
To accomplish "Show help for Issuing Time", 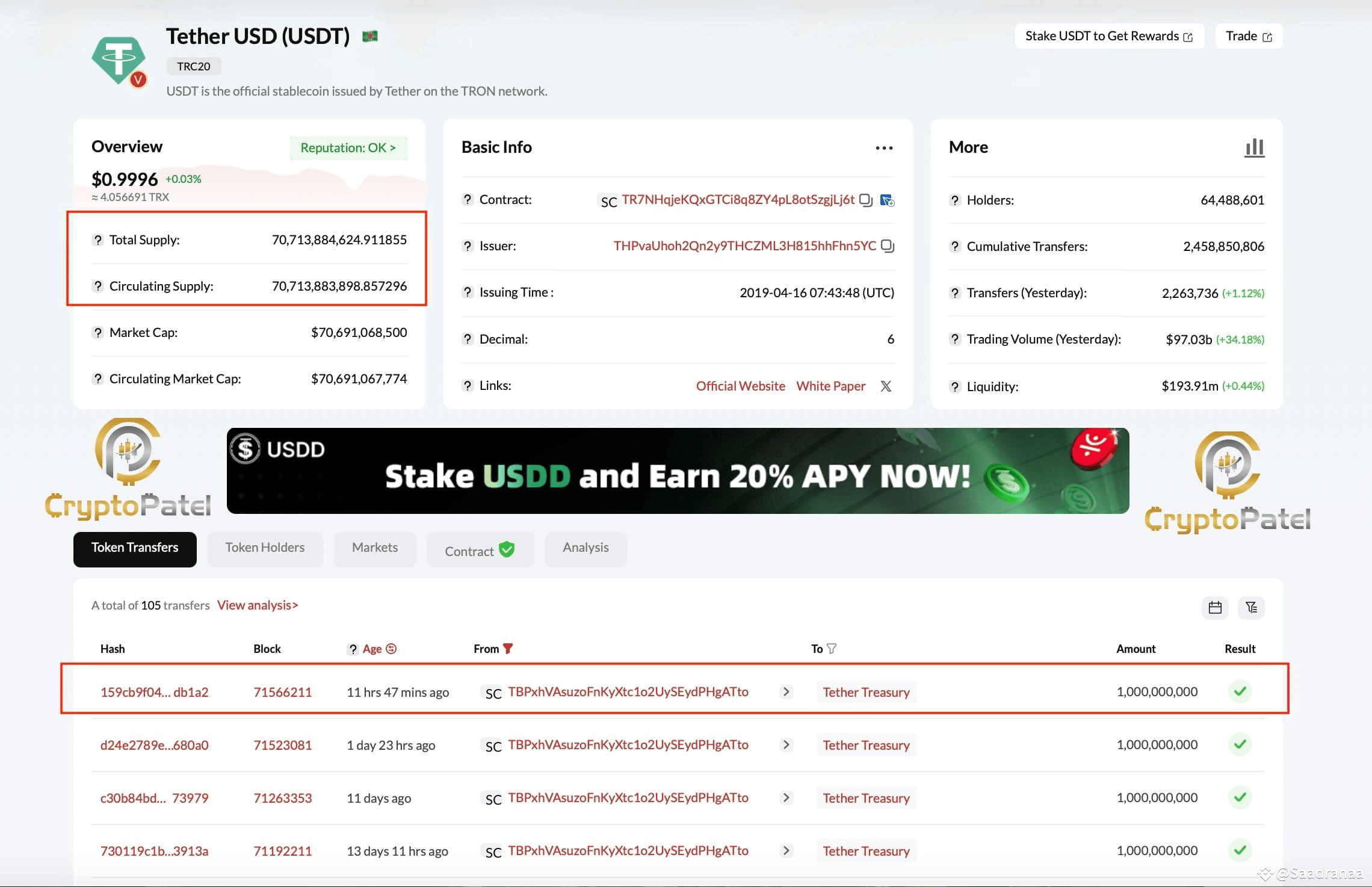I will coord(468,292).
